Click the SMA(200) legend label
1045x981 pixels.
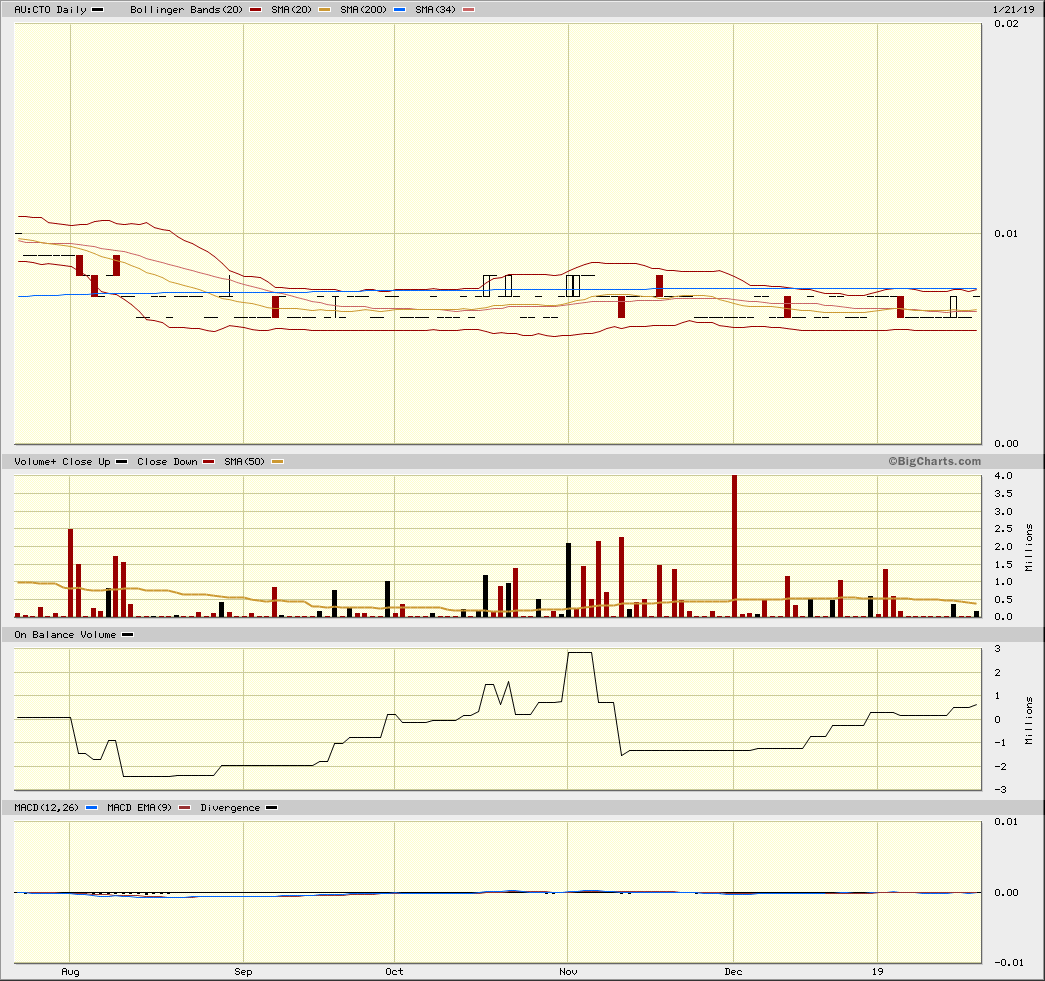363,9
